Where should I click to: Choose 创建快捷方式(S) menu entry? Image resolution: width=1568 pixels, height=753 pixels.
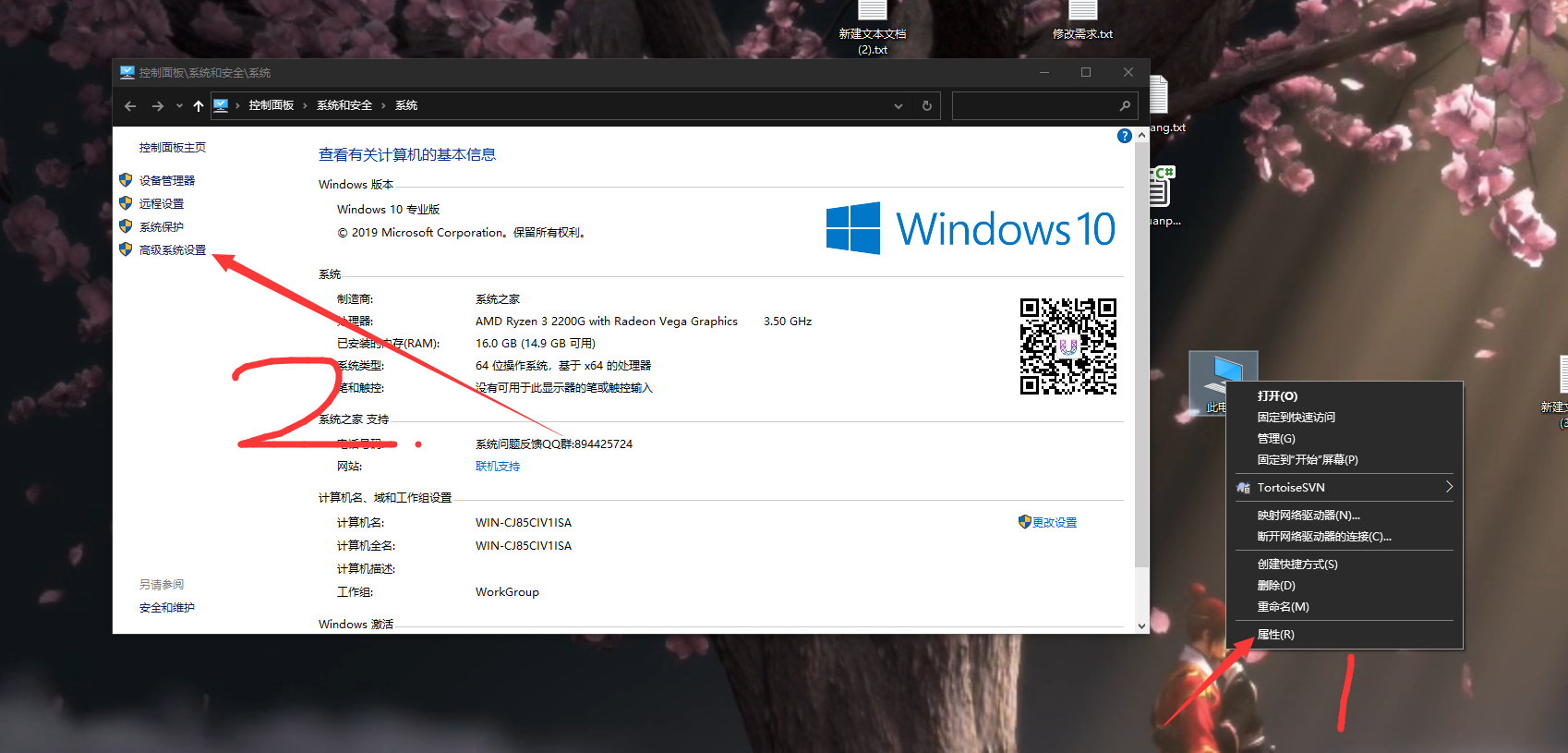[1345, 564]
